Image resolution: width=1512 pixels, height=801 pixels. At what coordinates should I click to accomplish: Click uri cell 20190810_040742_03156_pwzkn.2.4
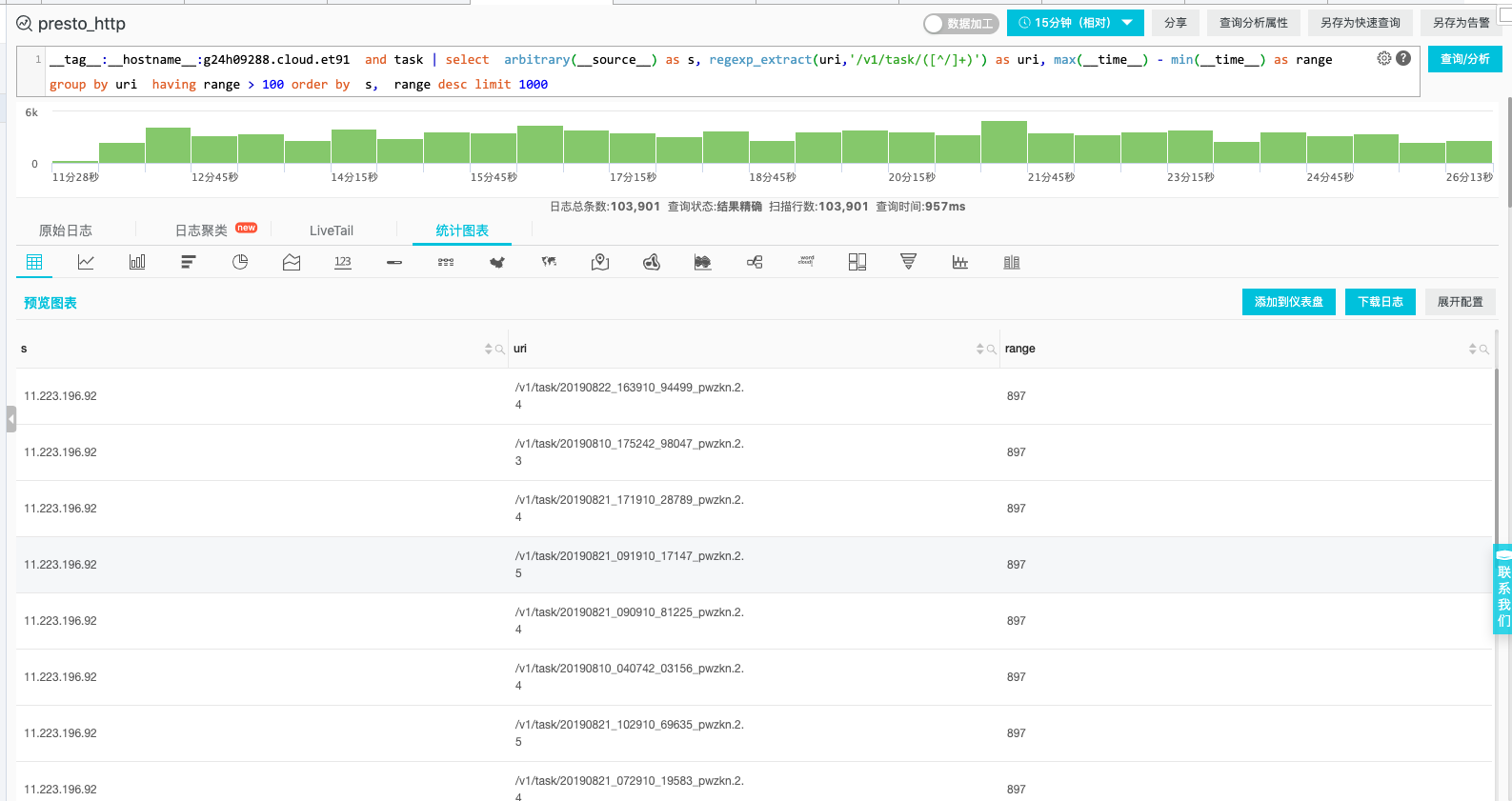point(630,677)
